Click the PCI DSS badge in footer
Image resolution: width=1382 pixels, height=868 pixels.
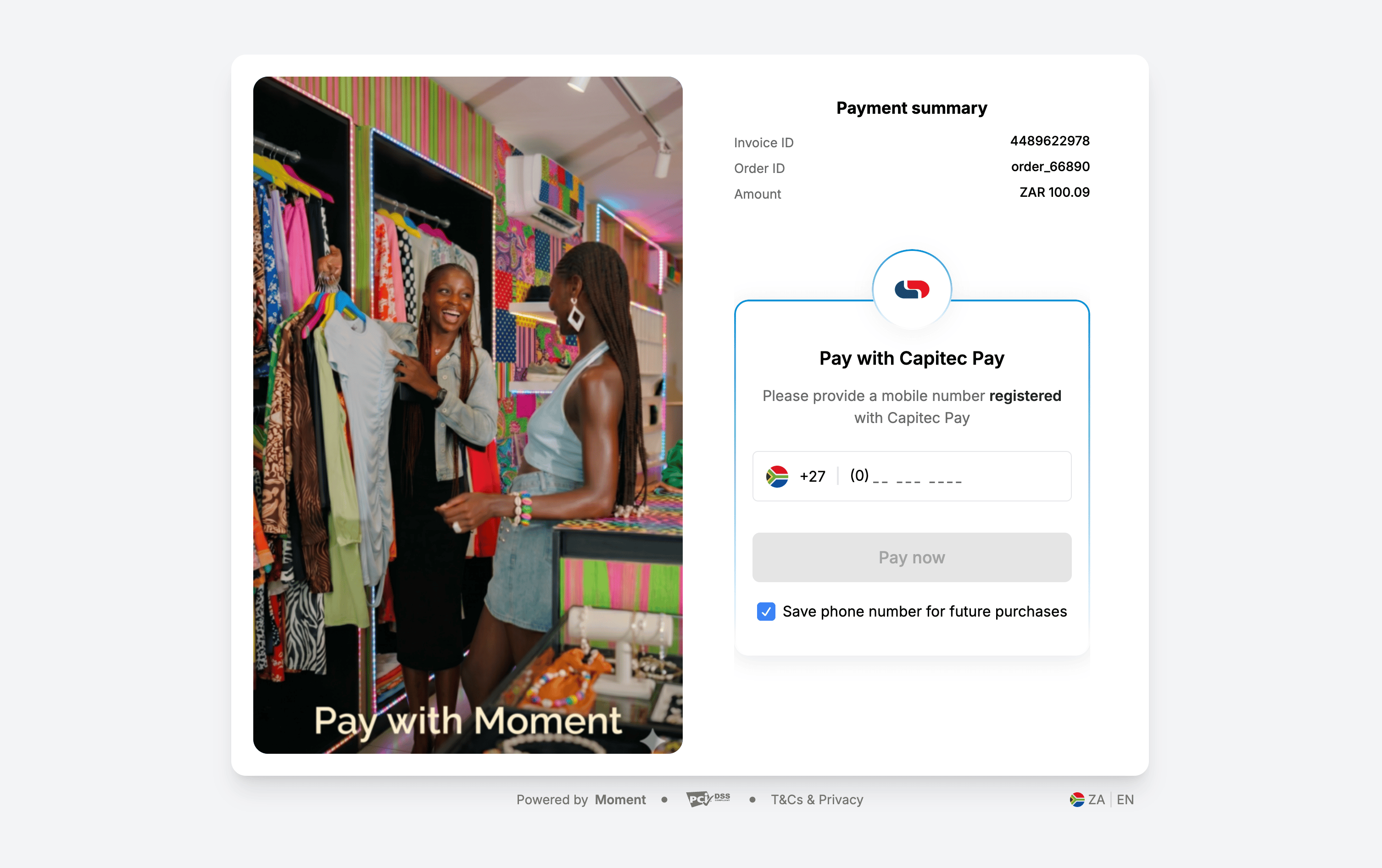coord(708,799)
